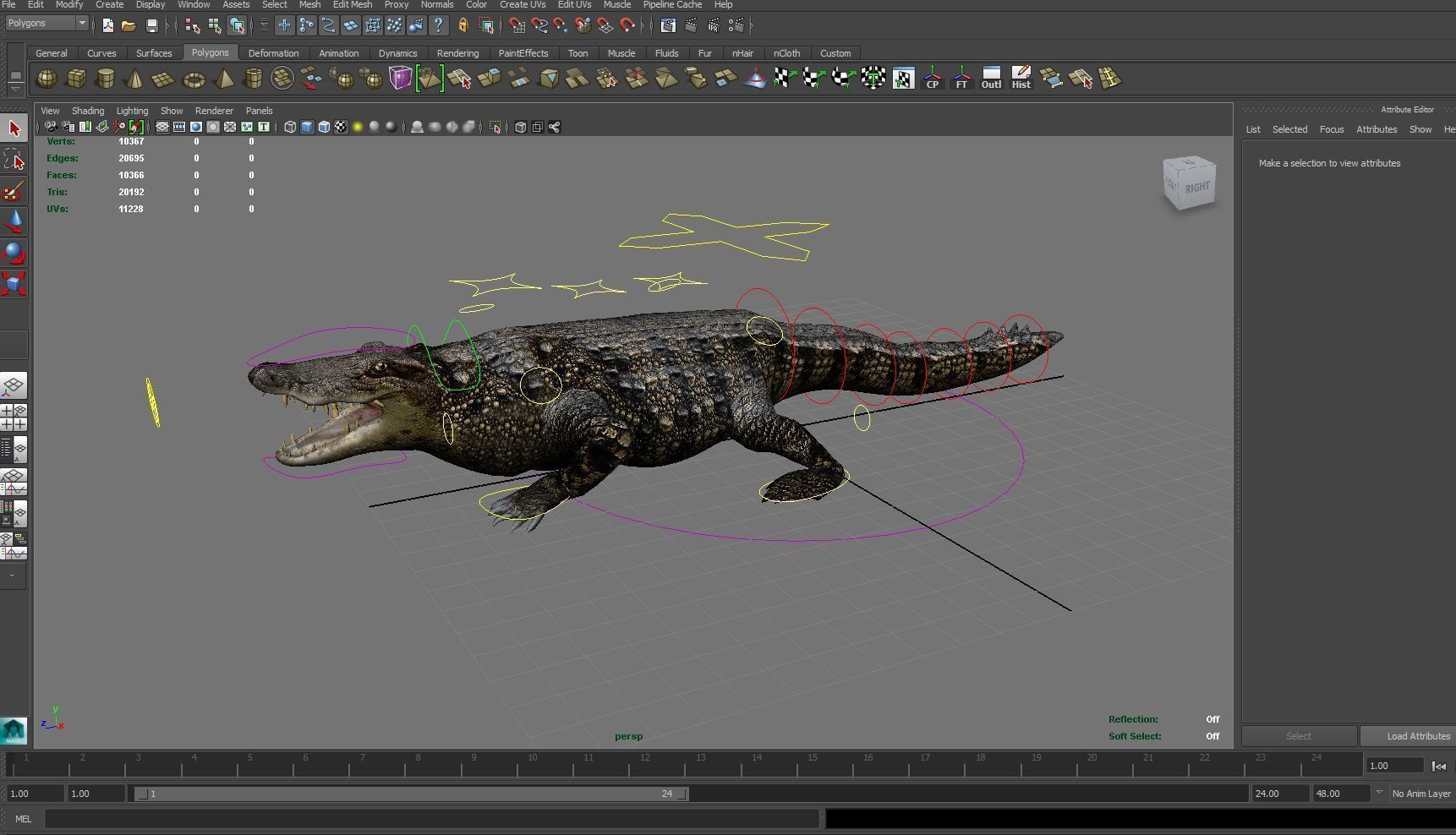Screen dimensions: 1456x835
Task: Toggle select by object type mode
Action: [x=215, y=25]
